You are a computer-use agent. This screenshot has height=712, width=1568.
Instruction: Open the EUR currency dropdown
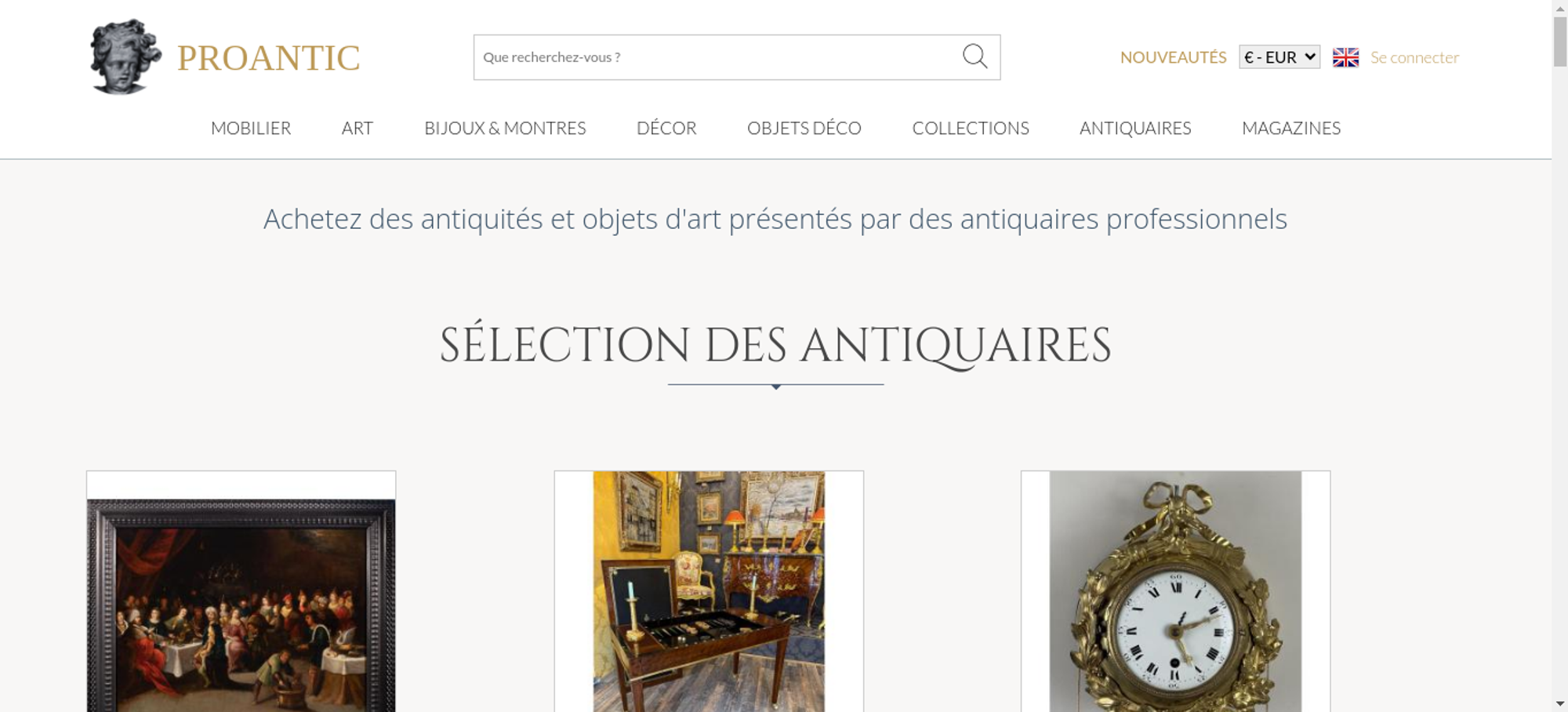[1279, 57]
